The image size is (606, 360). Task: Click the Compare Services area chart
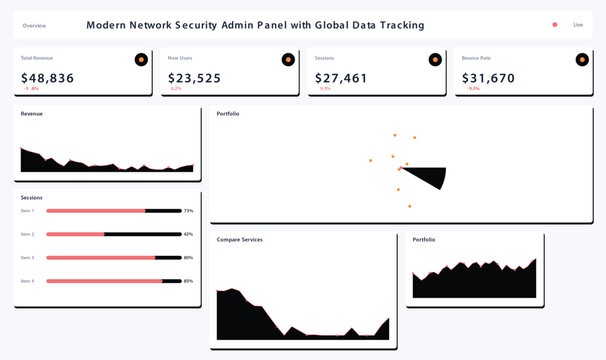click(303, 314)
